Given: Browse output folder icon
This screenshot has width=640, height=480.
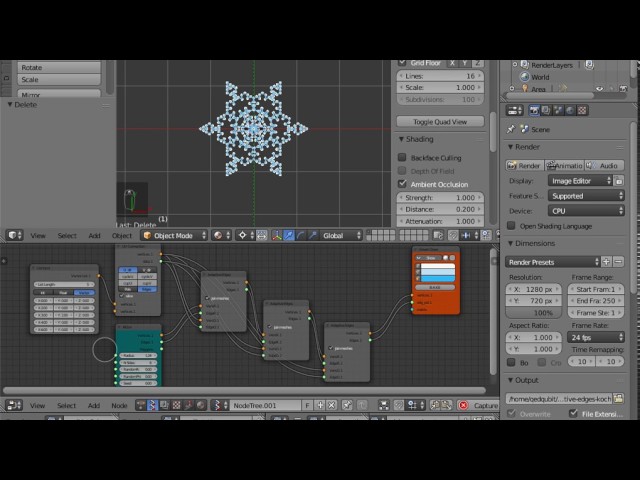Looking at the screenshot, I should pyautogui.click(x=619, y=399).
